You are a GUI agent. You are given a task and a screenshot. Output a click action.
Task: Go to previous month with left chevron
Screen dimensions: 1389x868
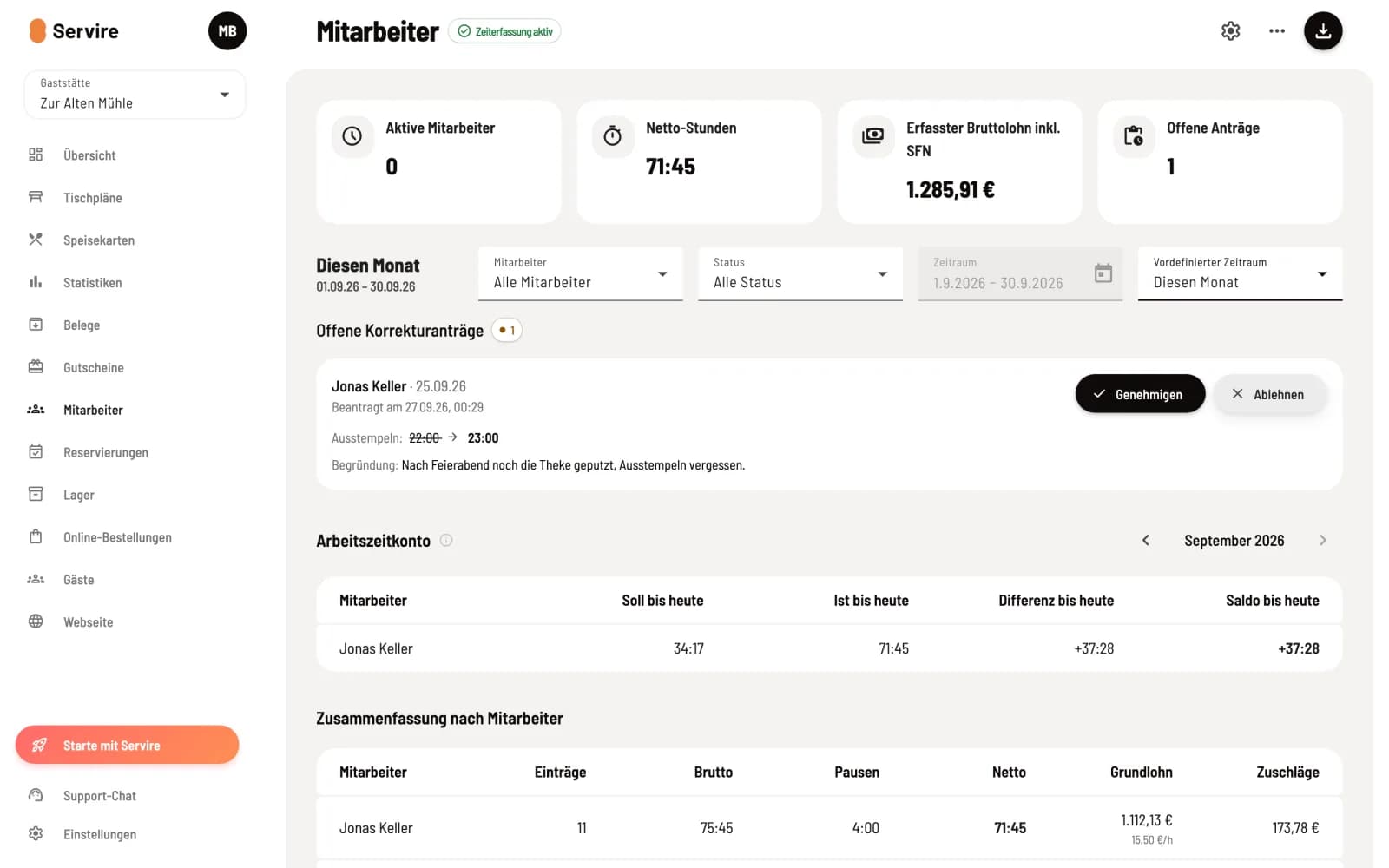tap(1145, 540)
